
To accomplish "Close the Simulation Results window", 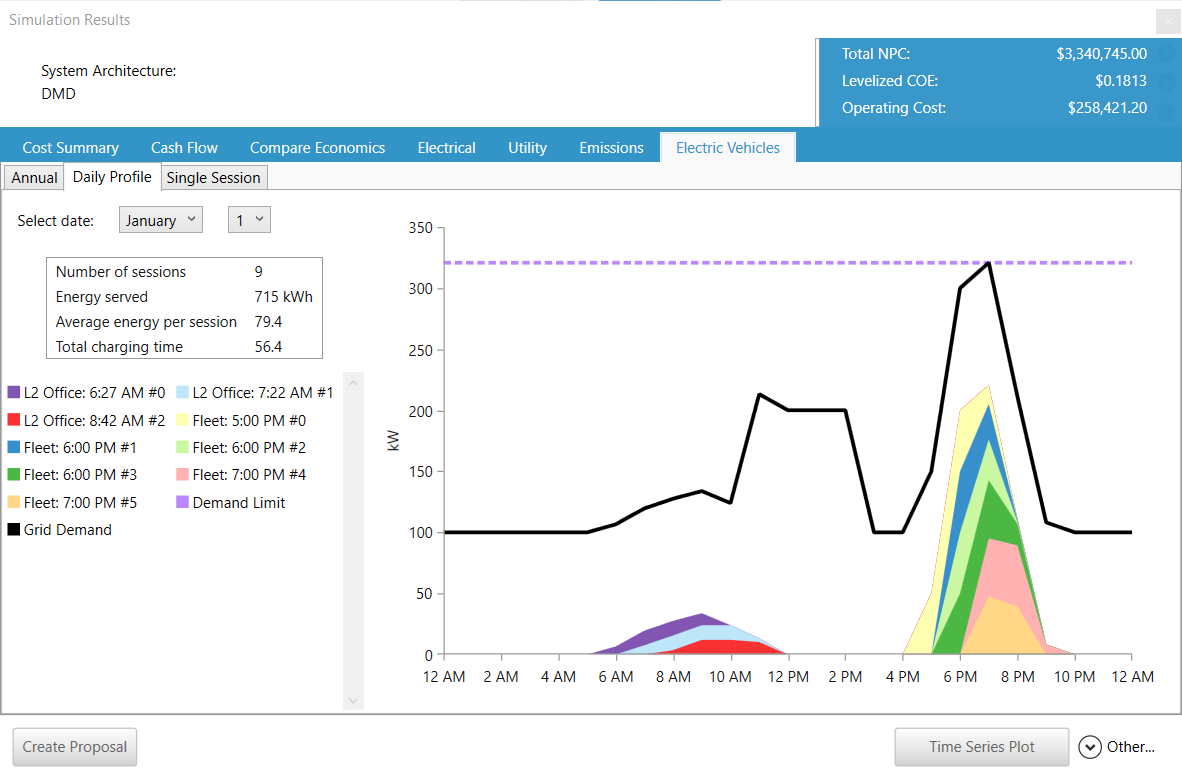I will click(x=1167, y=21).
